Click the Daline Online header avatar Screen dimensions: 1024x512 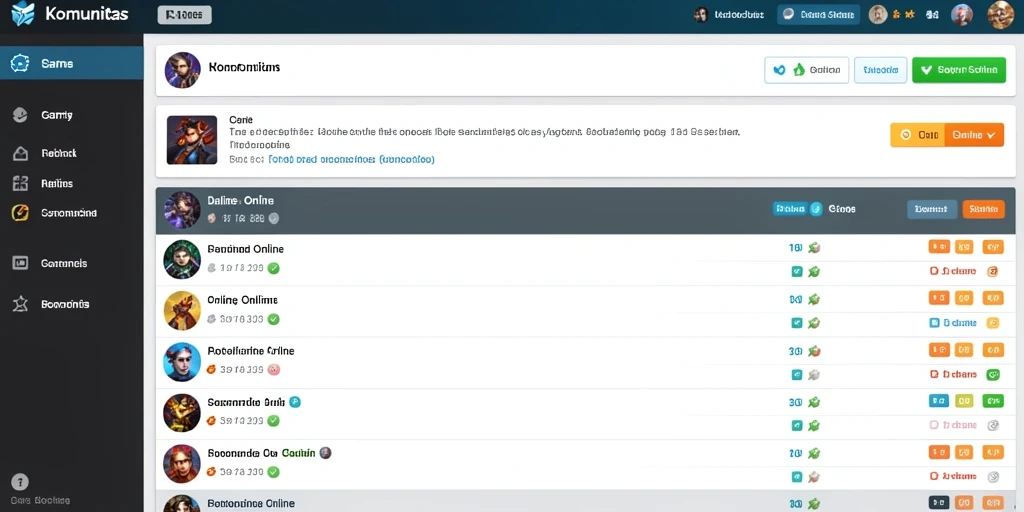tap(182, 210)
